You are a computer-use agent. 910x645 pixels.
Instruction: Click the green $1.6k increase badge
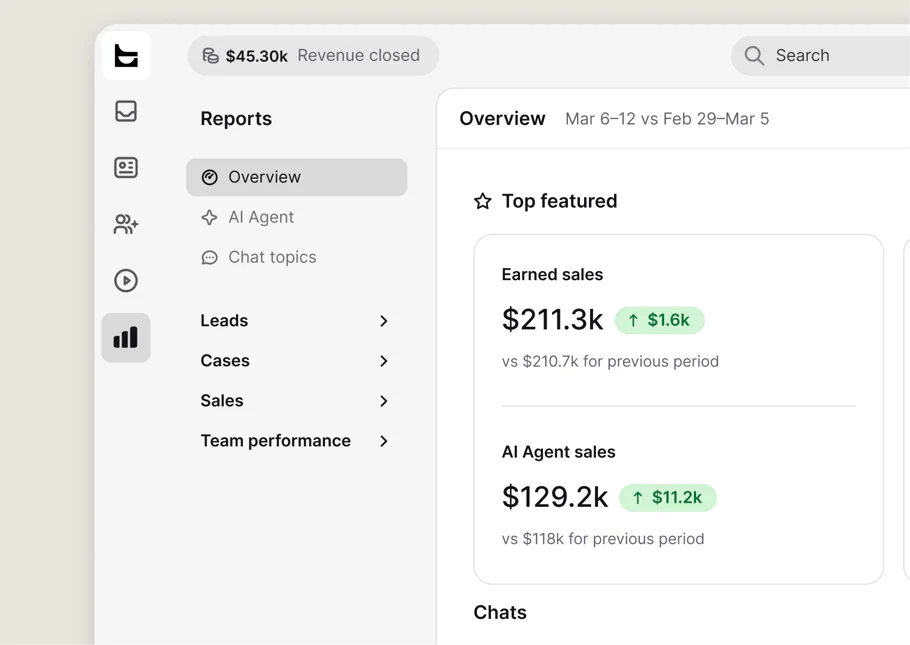pyautogui.click(x=659, y=320)
